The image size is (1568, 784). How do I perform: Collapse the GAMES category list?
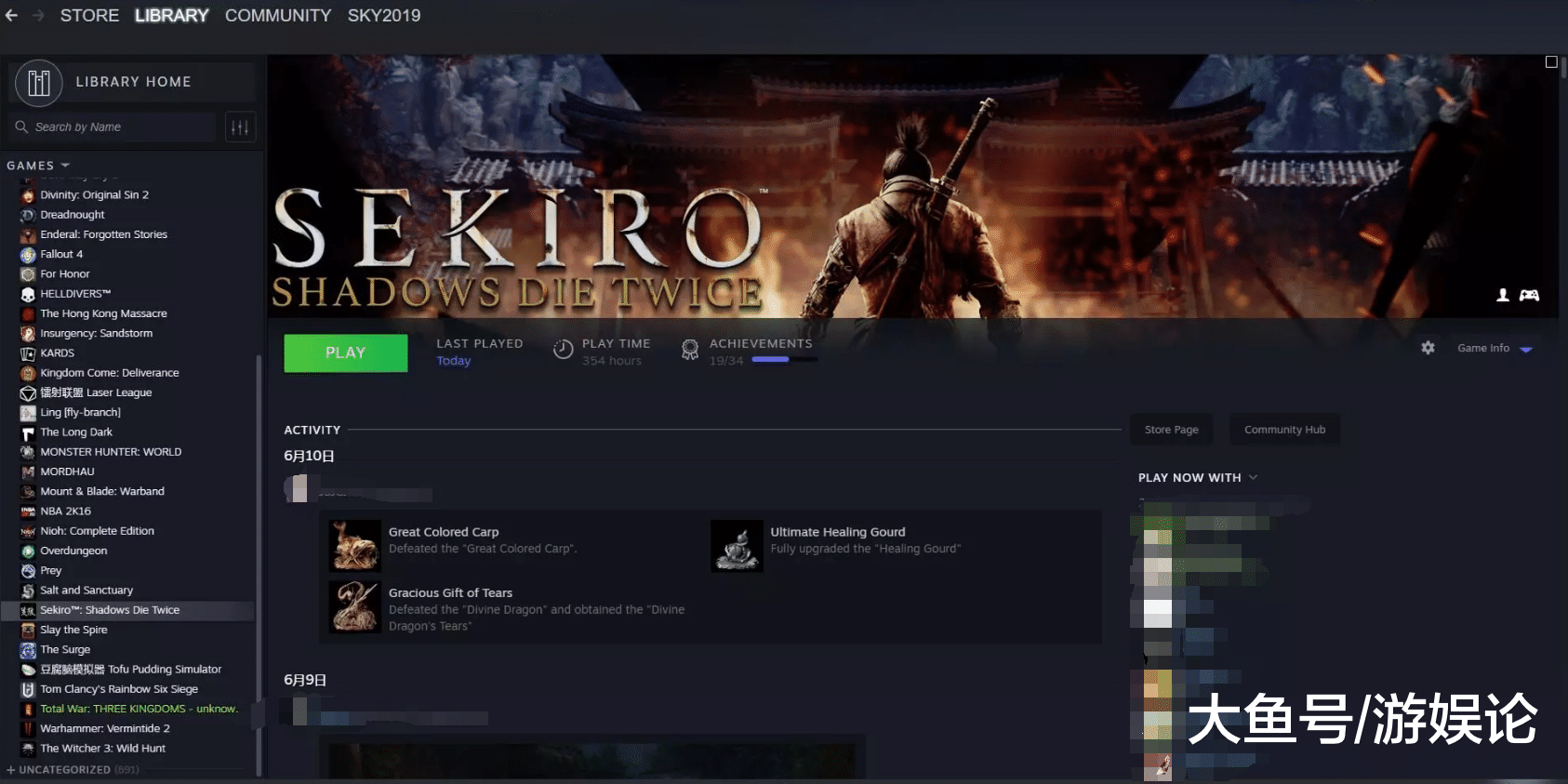65,166
